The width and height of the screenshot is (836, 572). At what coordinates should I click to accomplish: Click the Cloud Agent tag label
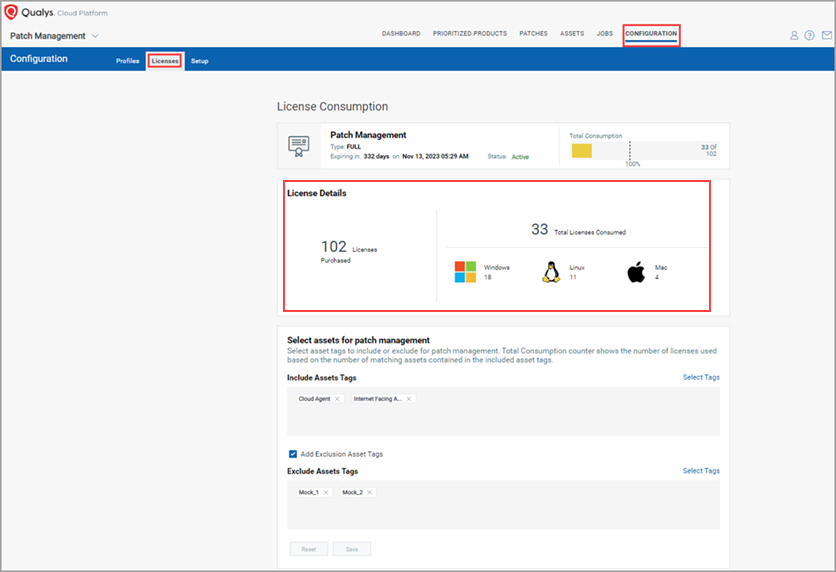coord(314,399)
